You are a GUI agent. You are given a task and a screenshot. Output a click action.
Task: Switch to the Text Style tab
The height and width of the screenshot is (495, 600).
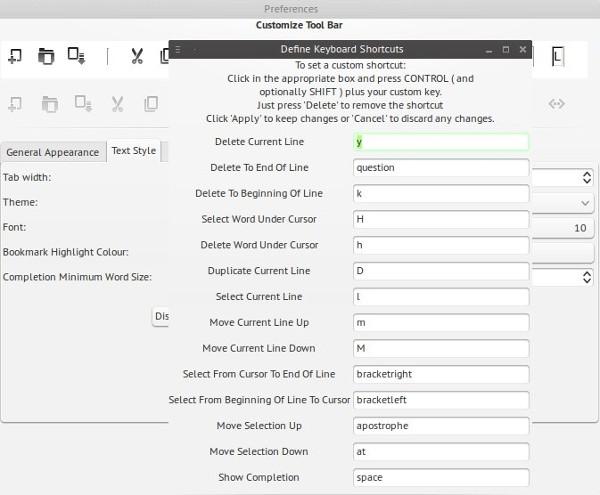pyautogui.click(x=134, y=151)
